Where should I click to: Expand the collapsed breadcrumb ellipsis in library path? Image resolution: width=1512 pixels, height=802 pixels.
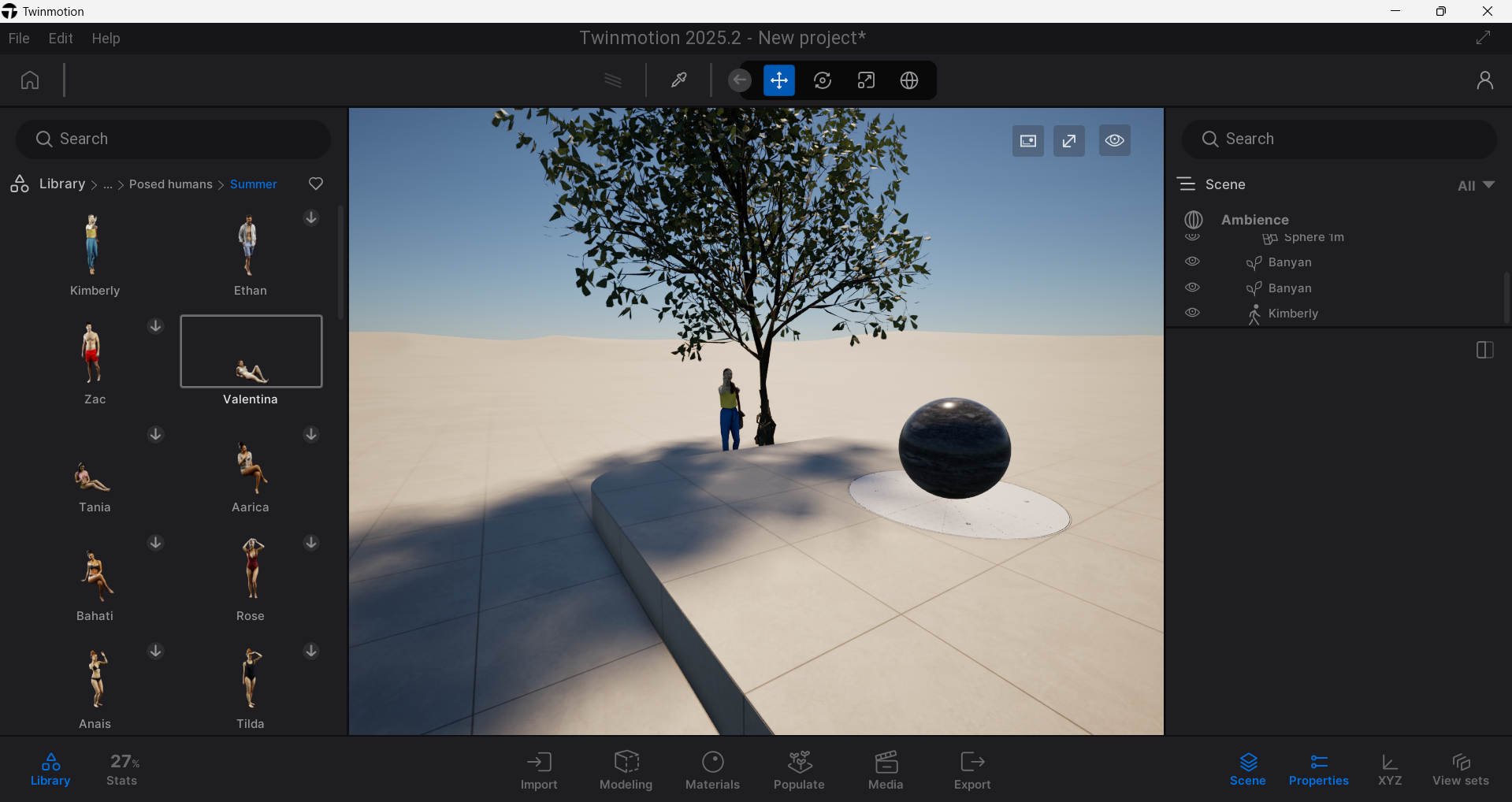click(108, 184)
